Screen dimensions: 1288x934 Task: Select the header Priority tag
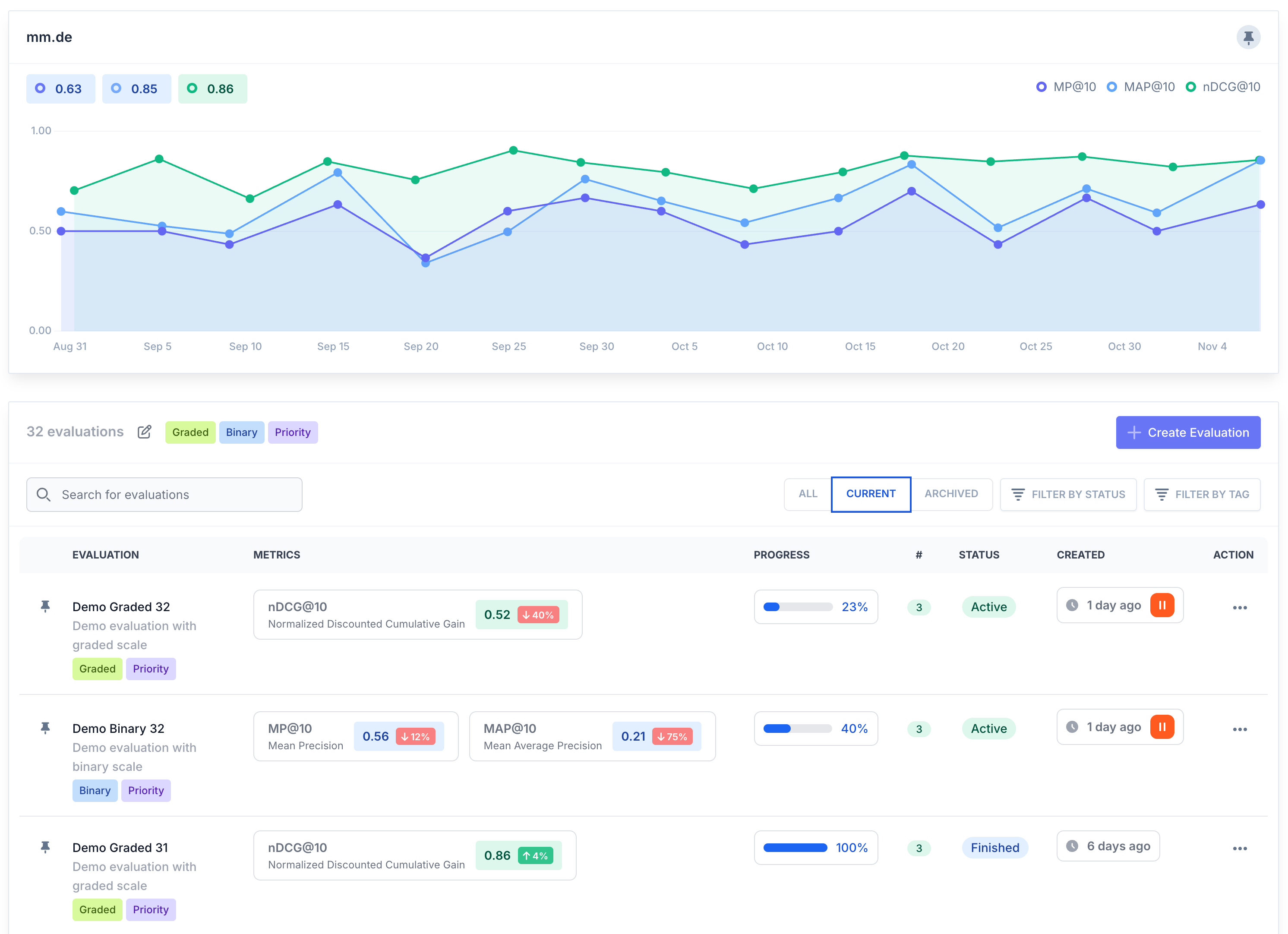point(293,432)
